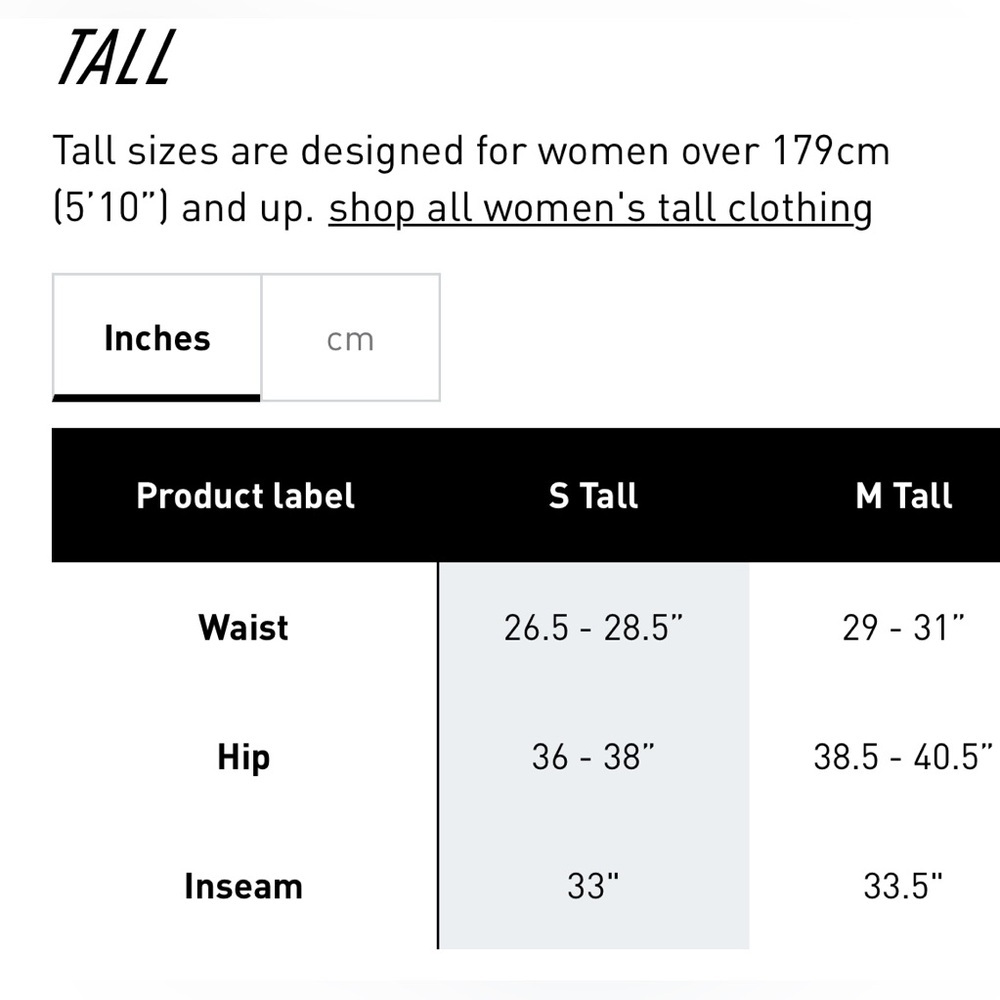Click the (5'10") height text
Image resolution: width=1000 pixels, height=1000 pixels.
click(110, 208)
